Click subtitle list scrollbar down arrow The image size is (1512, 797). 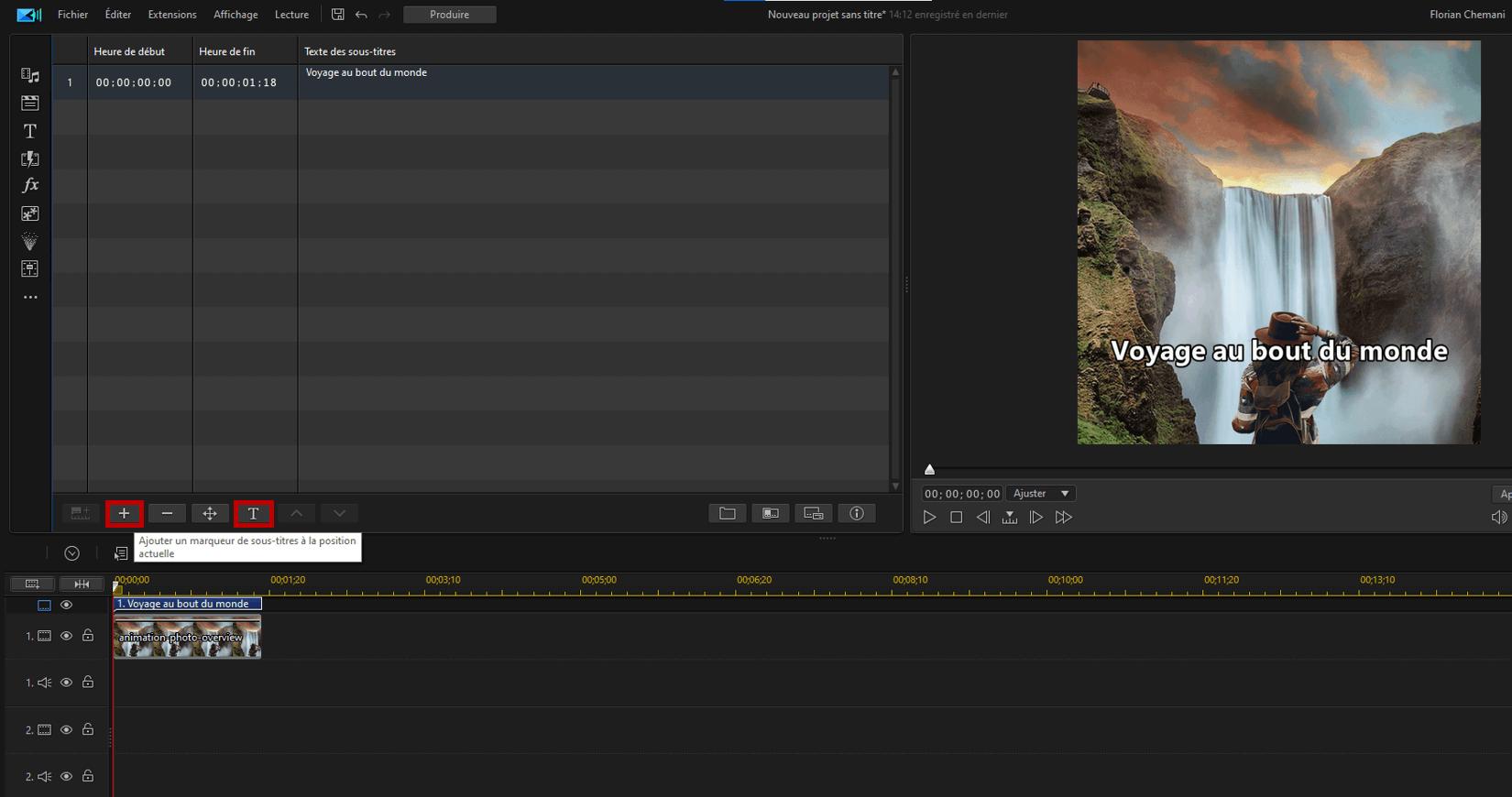[895, 486]
